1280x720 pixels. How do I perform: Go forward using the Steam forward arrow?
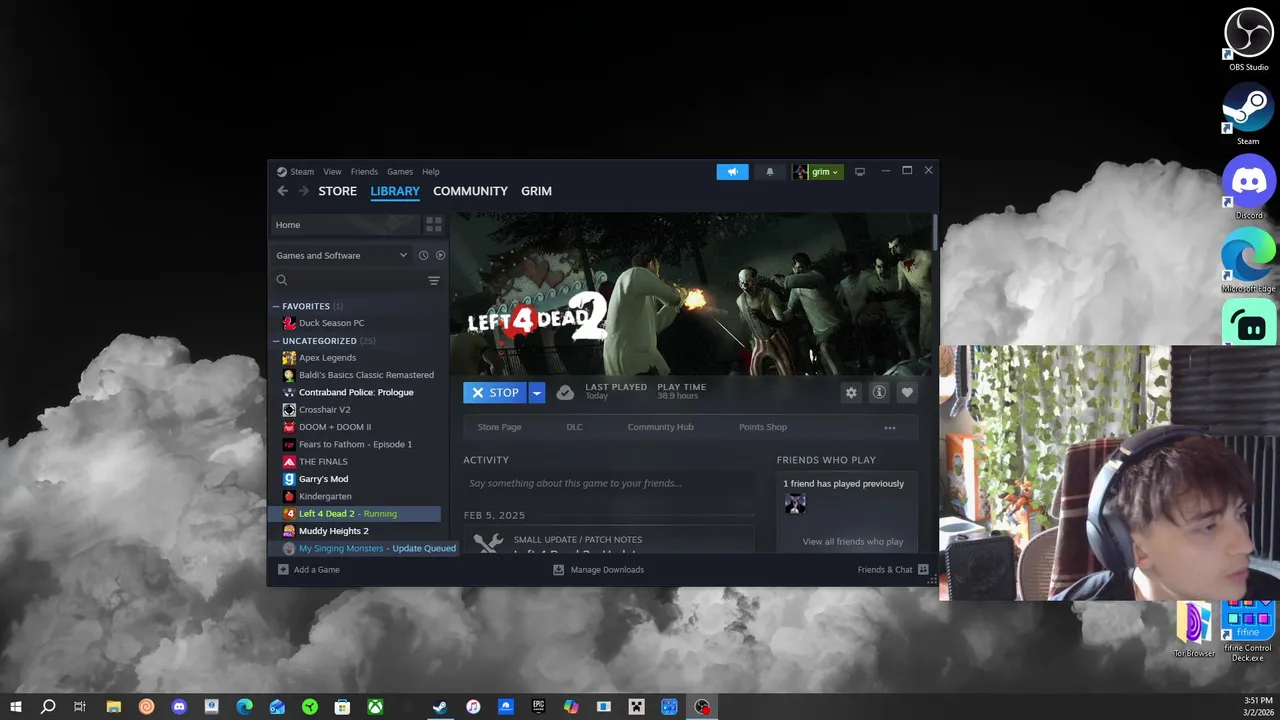[x=303, y=191]
